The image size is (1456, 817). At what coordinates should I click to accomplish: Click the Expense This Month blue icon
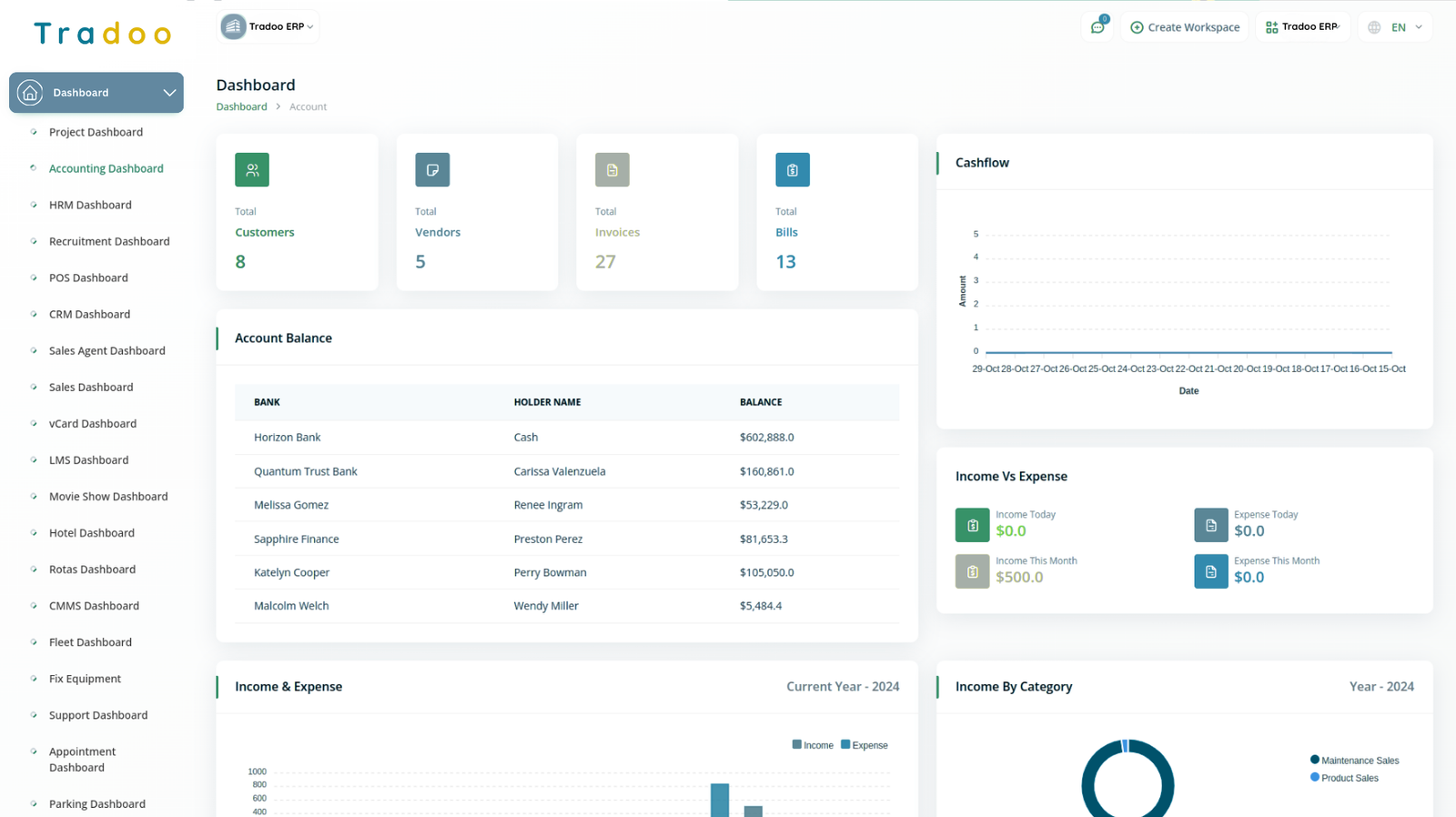click(x=1210, y=571)
